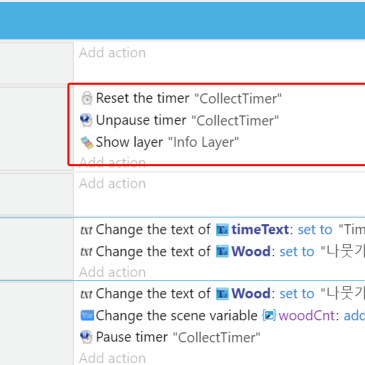Select the Show layer "Info Layer" action

[160, 142]
